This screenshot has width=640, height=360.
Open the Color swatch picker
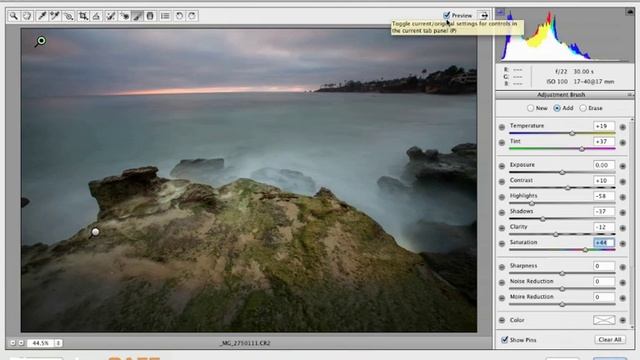pos(604,320)
